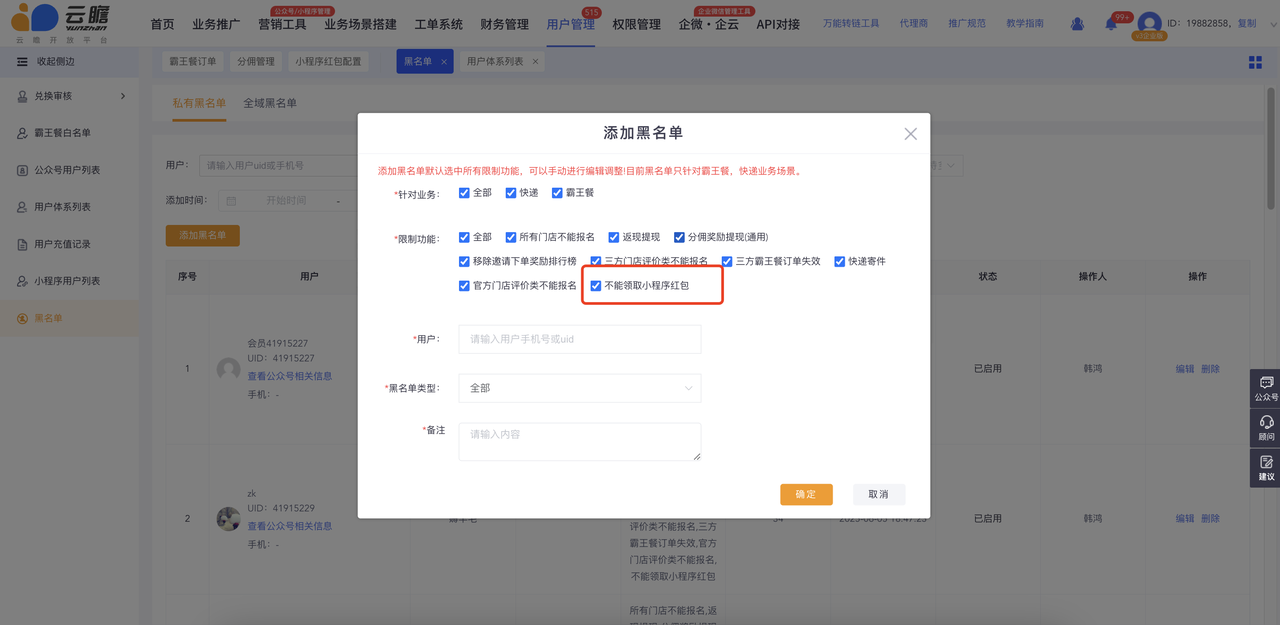
Task: Expand the 兑换审核 sidebar submenu arrow
Action: [123, 96]
